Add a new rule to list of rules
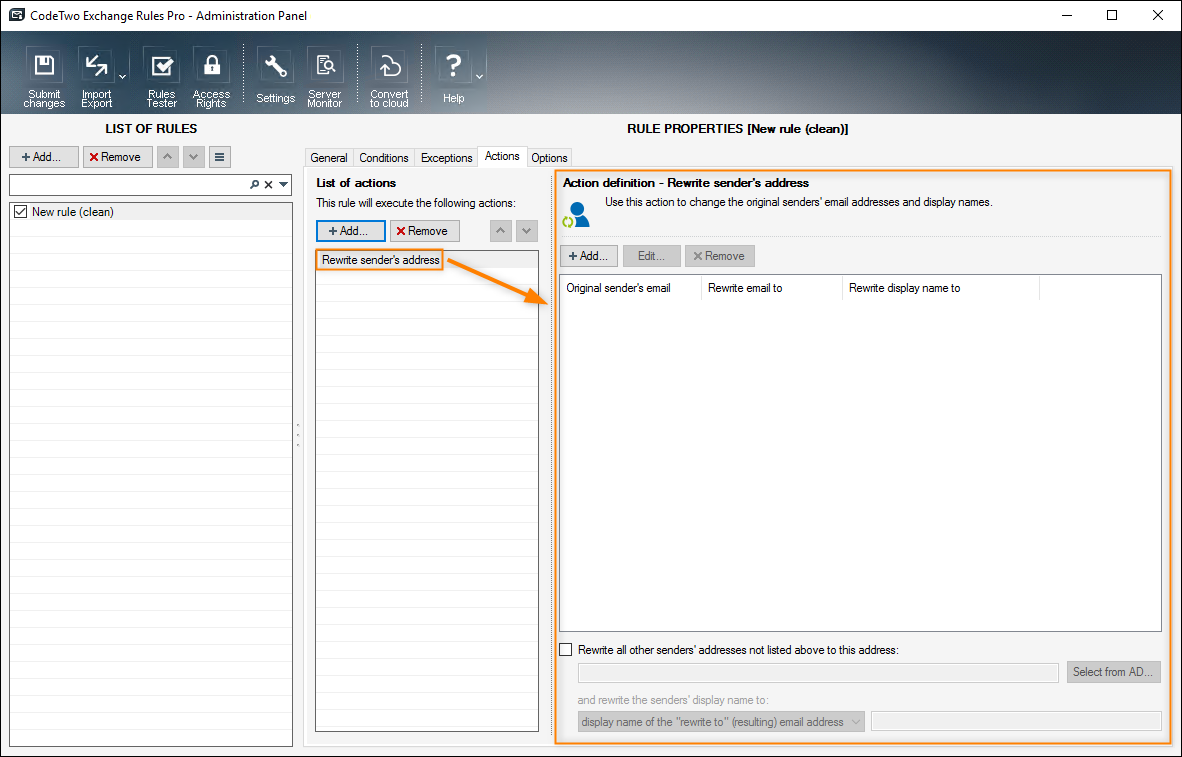The image size is (1182, 757). coord(44,157)
